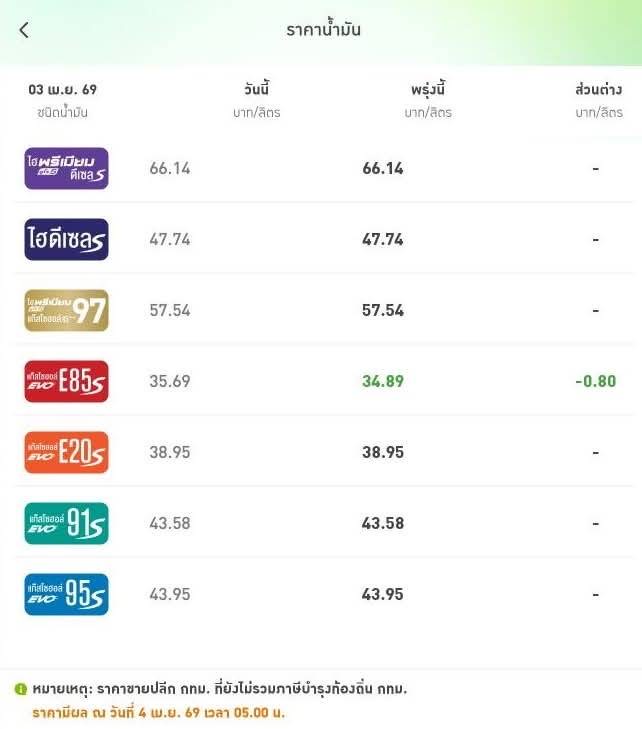Screen dimensions: 642x729
Task: Choose the green EVO 91 S logo
Action: [x=66, y=523]
